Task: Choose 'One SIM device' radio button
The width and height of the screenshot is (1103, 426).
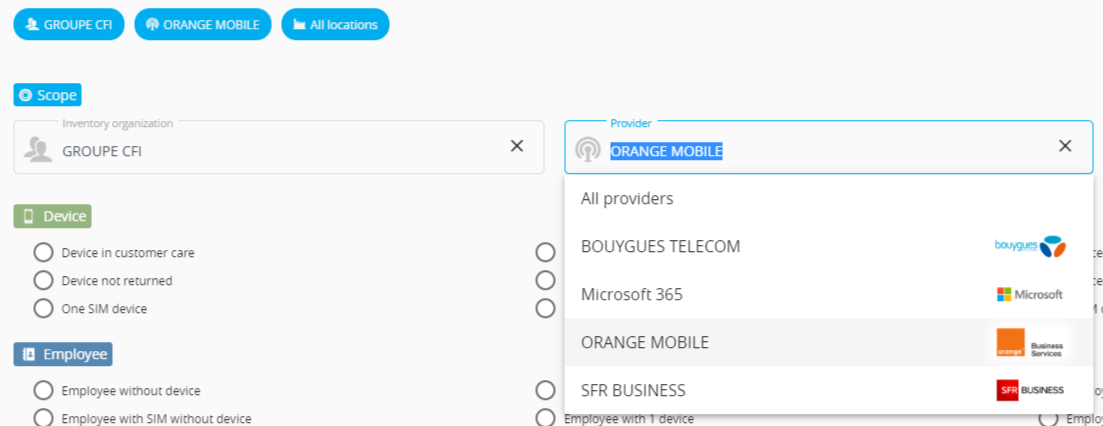Action: tap(43, 308)
